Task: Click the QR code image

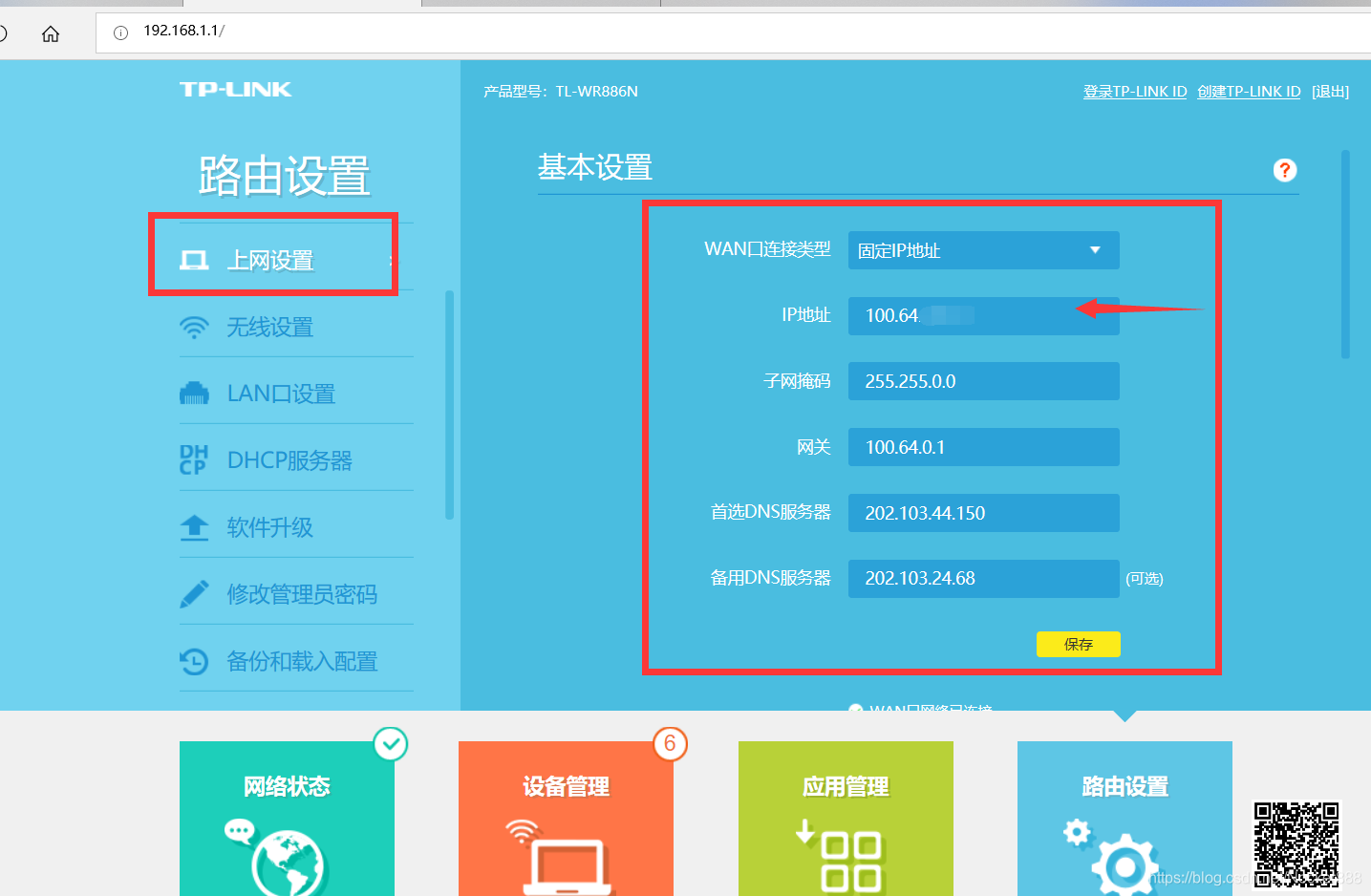Action: coord(1297,844)
